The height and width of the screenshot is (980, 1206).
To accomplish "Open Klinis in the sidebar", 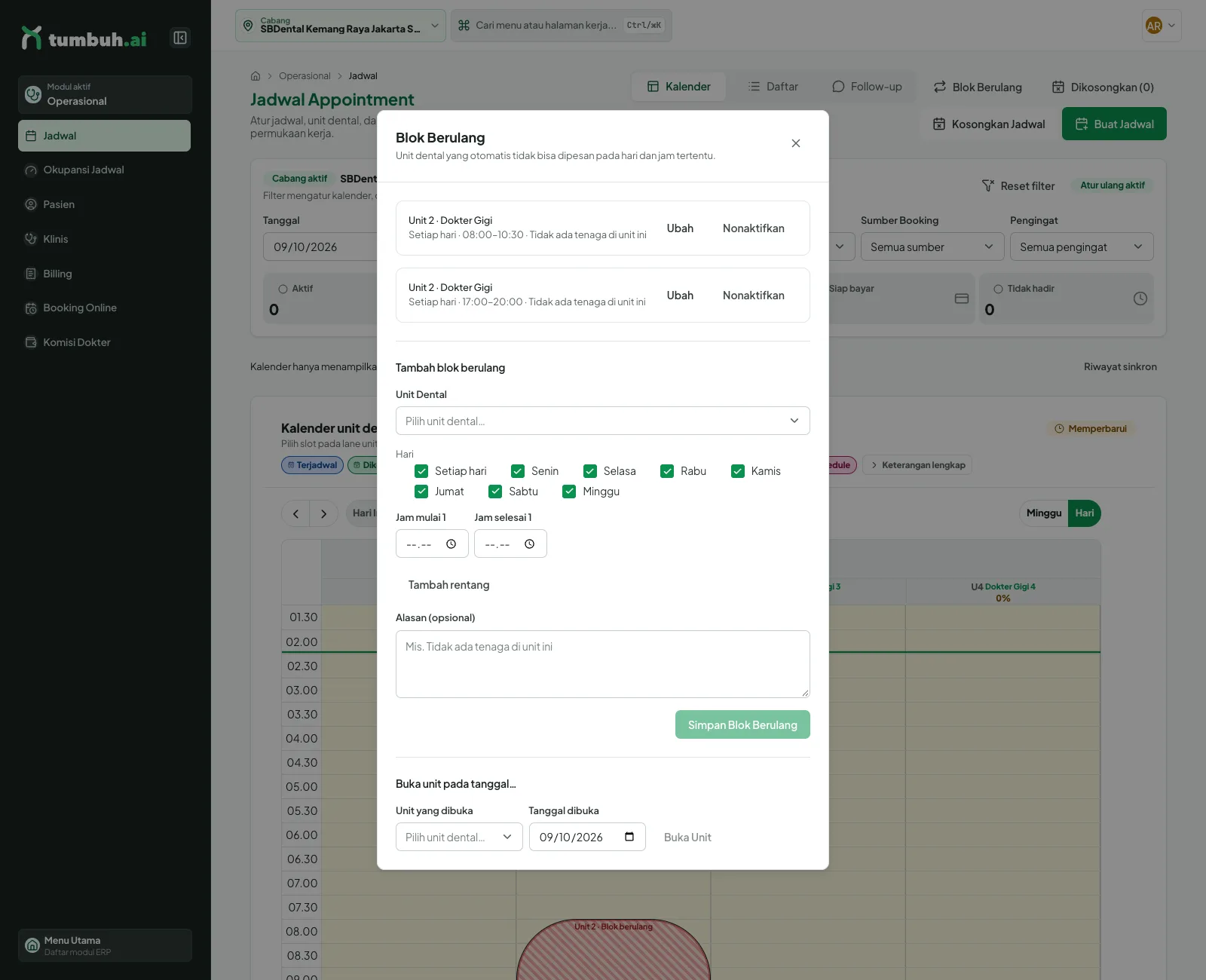I will 104,240.
